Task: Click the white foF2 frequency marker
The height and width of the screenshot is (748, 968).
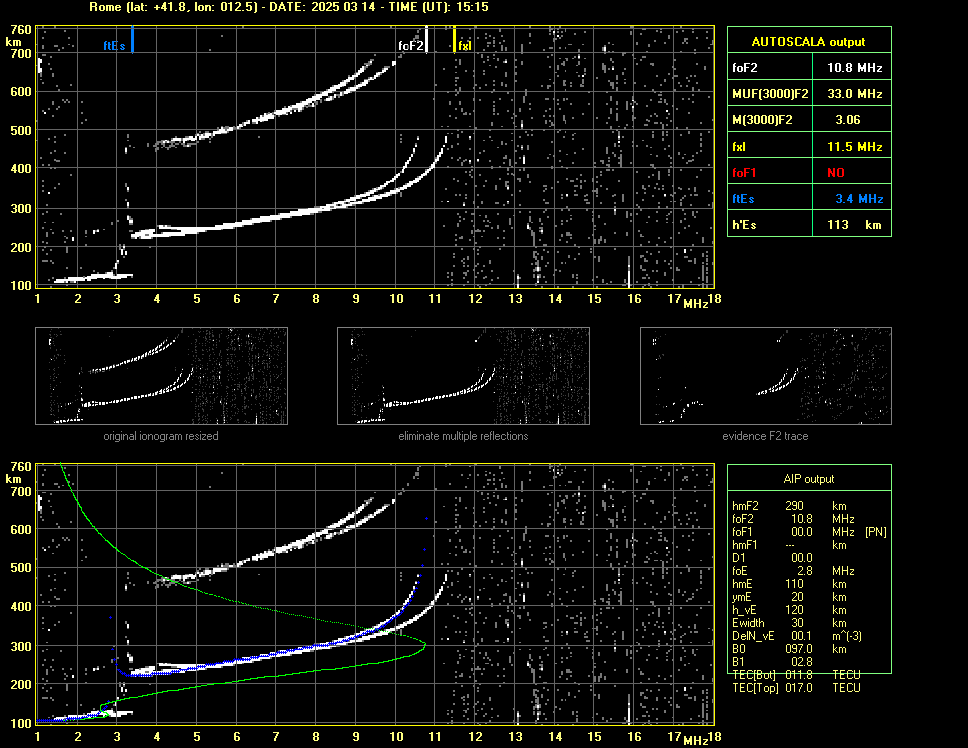Action: pyautogui.click(x=427, y=39)
